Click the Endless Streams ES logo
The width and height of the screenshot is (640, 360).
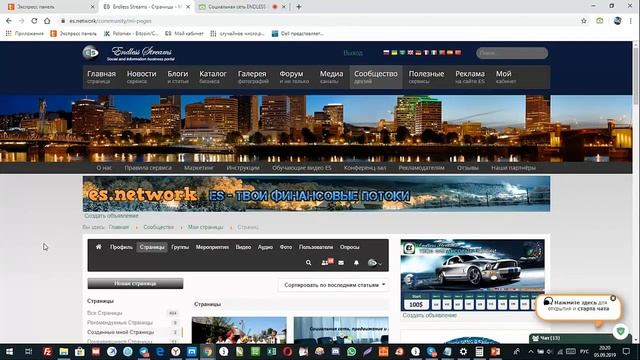click(129, 53)
